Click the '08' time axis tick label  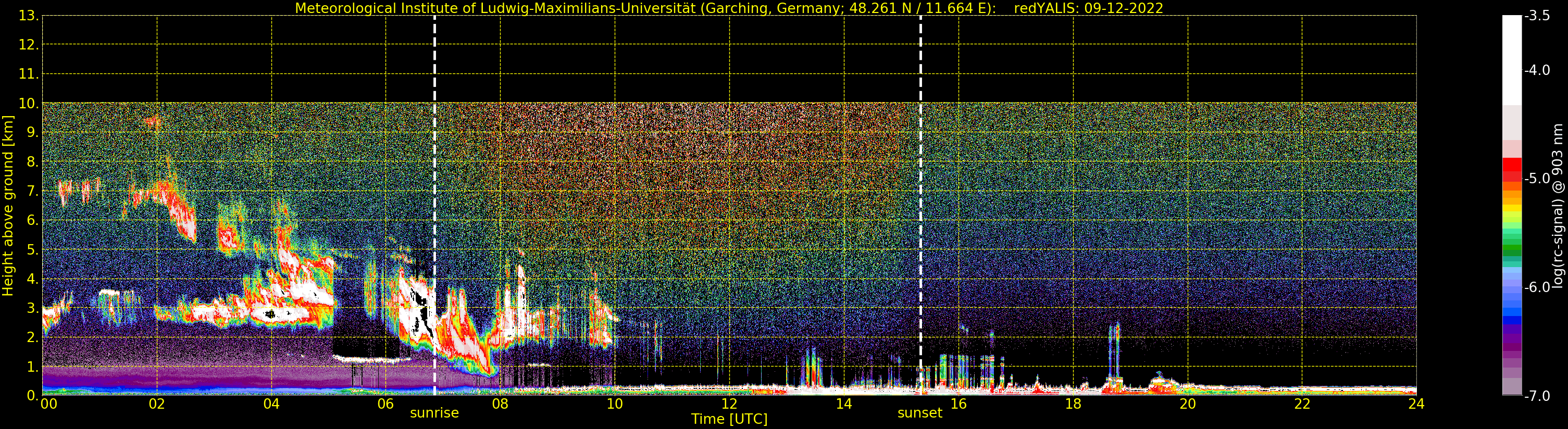pos(500,404)
